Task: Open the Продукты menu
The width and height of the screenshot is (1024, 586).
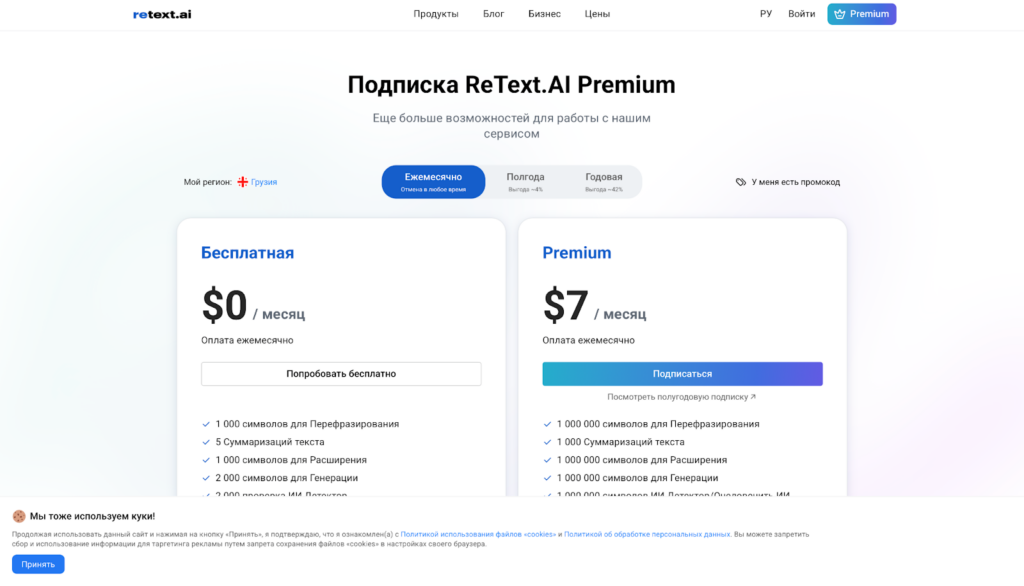Action: [436, 14]
